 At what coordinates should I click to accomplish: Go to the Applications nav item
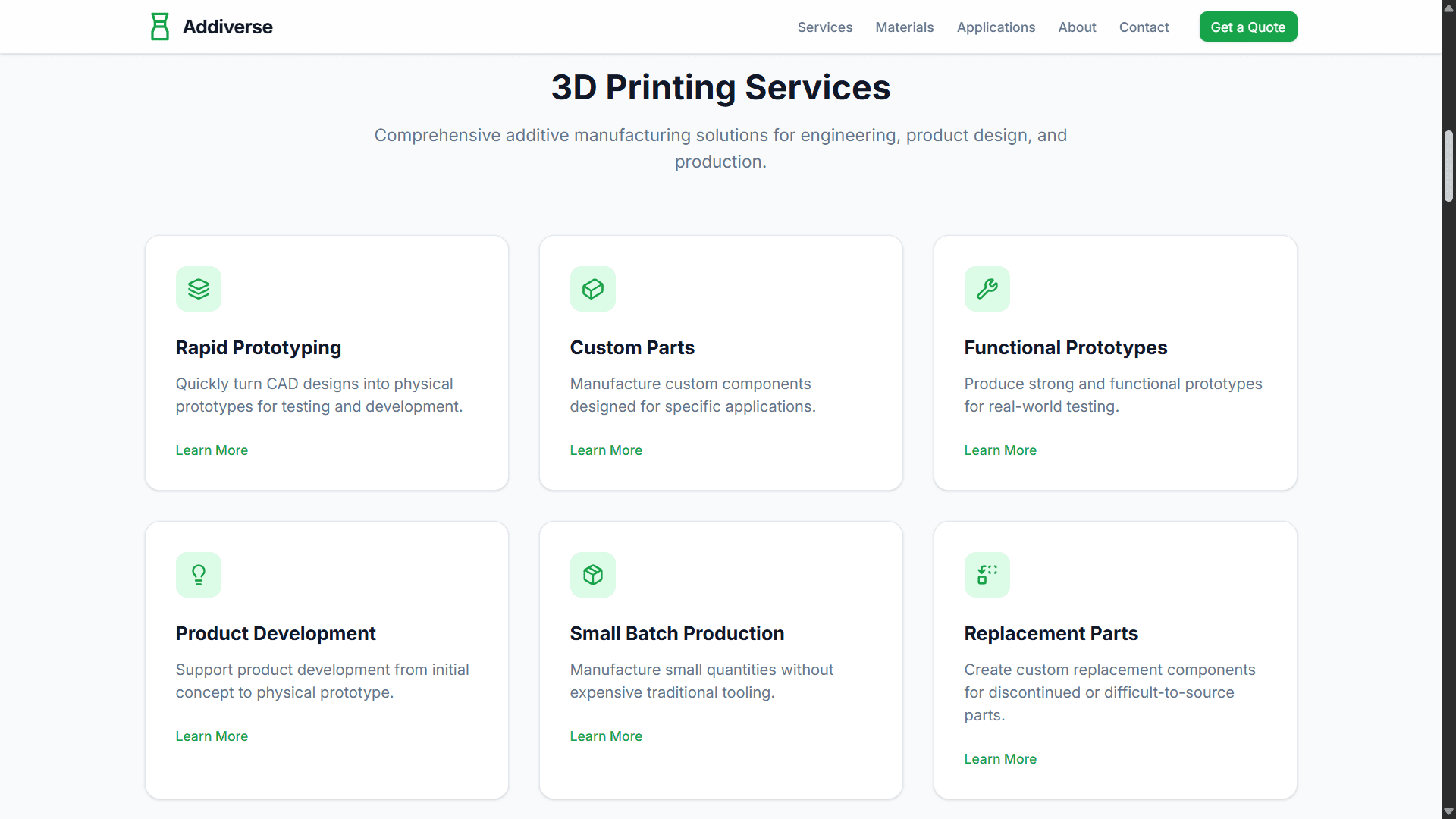click(x=996, y=27)
